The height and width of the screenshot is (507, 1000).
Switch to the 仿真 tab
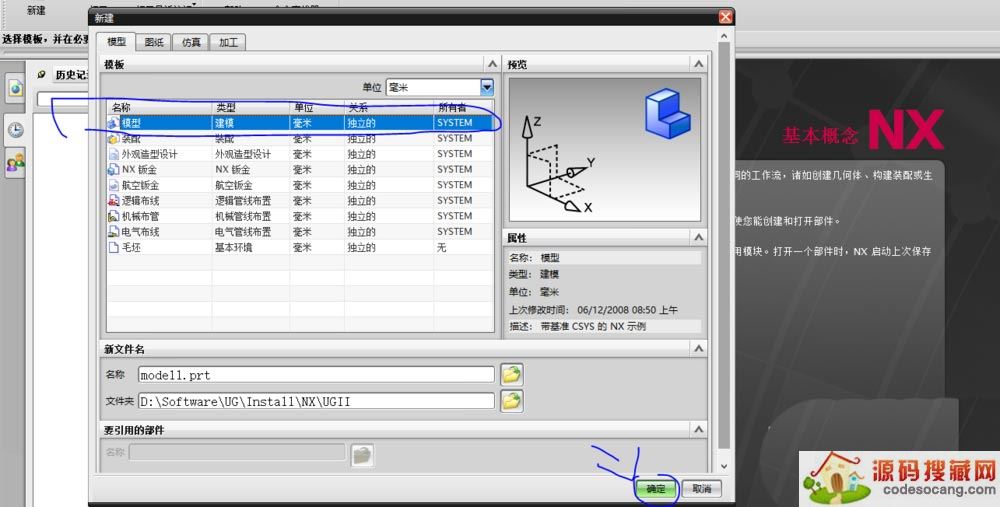(190, 42)
